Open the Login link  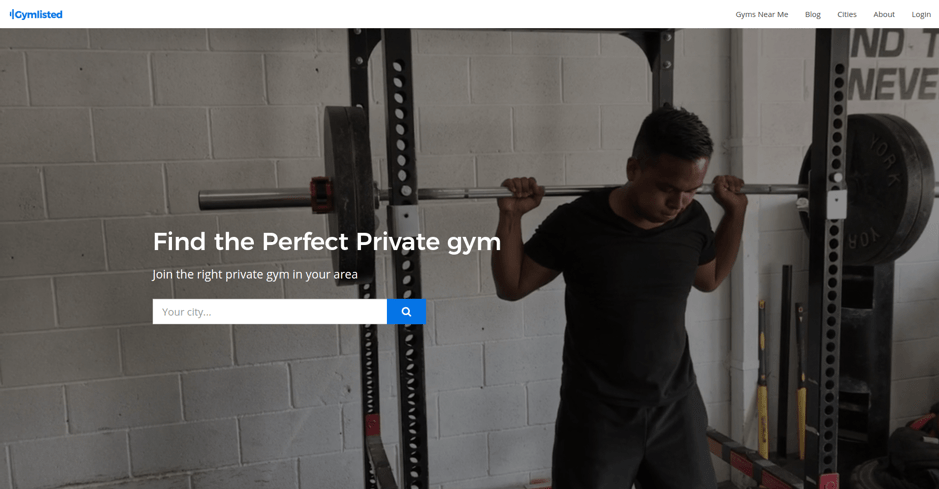[x=921, y=14]
